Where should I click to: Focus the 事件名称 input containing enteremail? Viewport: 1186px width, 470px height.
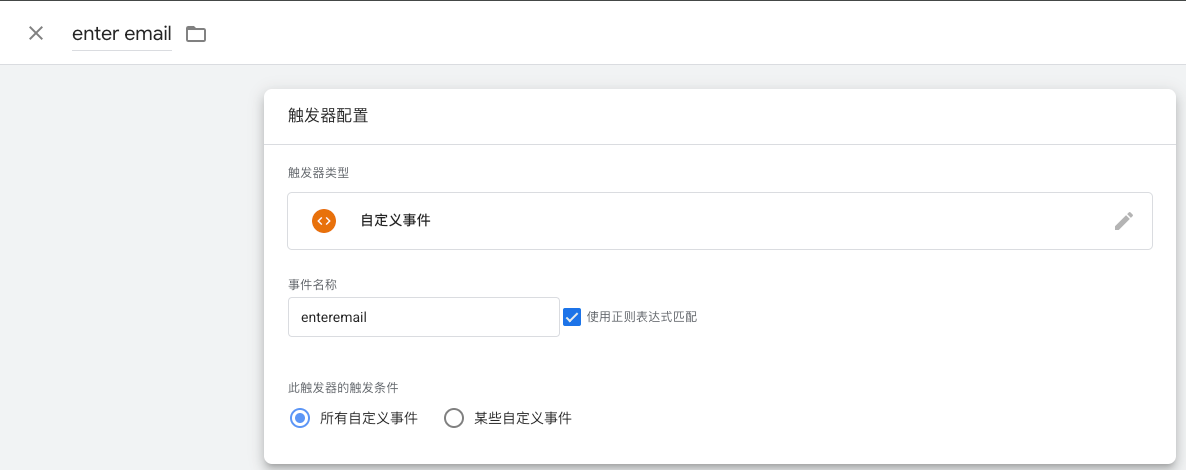pyautogui.click(x=422, y=317)
